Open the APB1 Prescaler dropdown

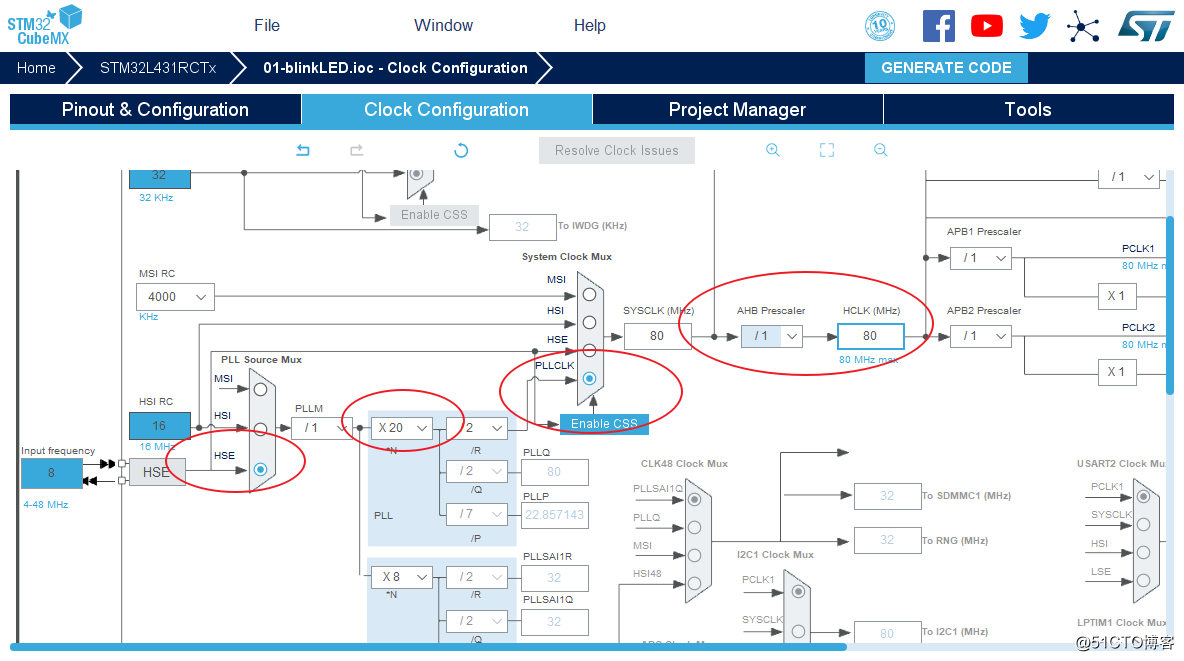(981, 258)
